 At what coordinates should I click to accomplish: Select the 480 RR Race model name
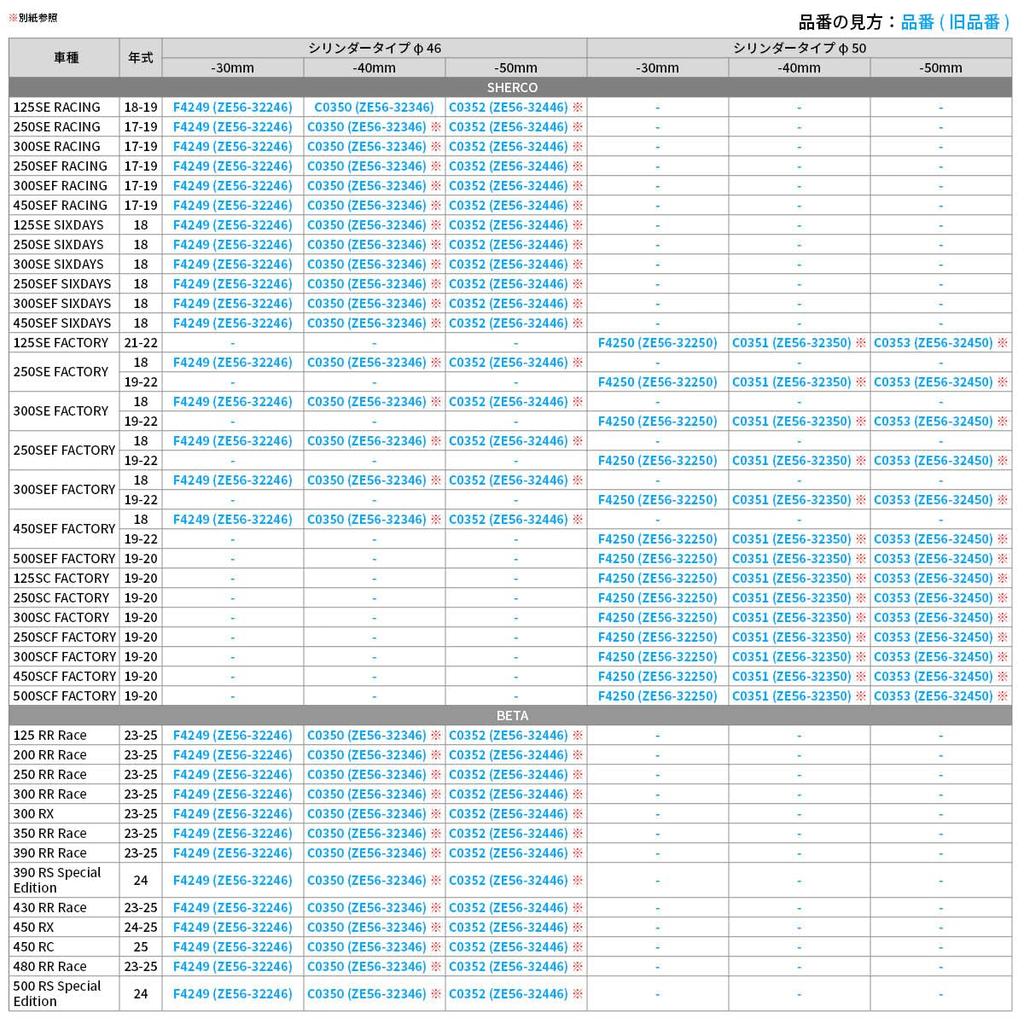click(x=50, y=967)
